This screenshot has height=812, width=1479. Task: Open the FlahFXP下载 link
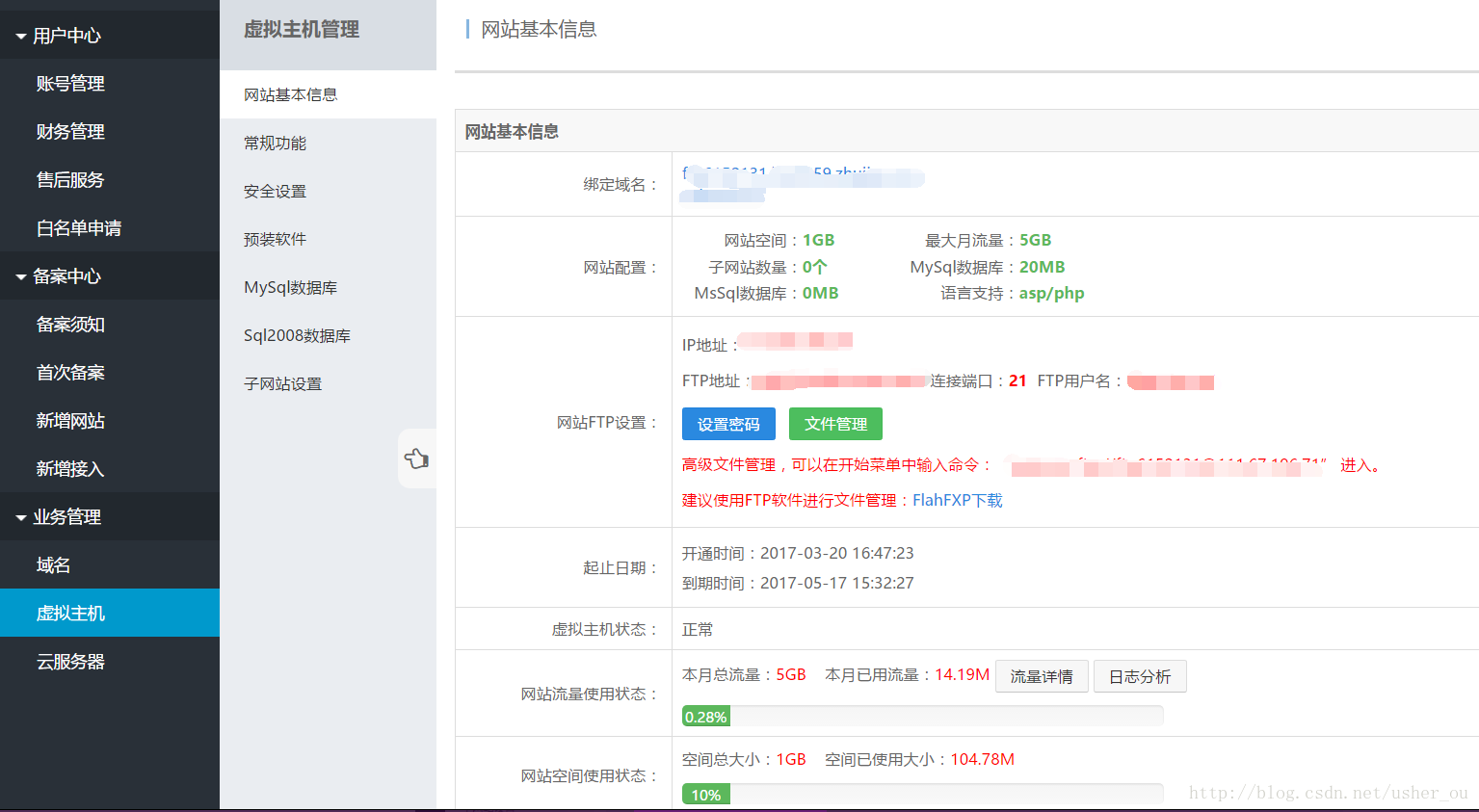[x=958, y=500]
